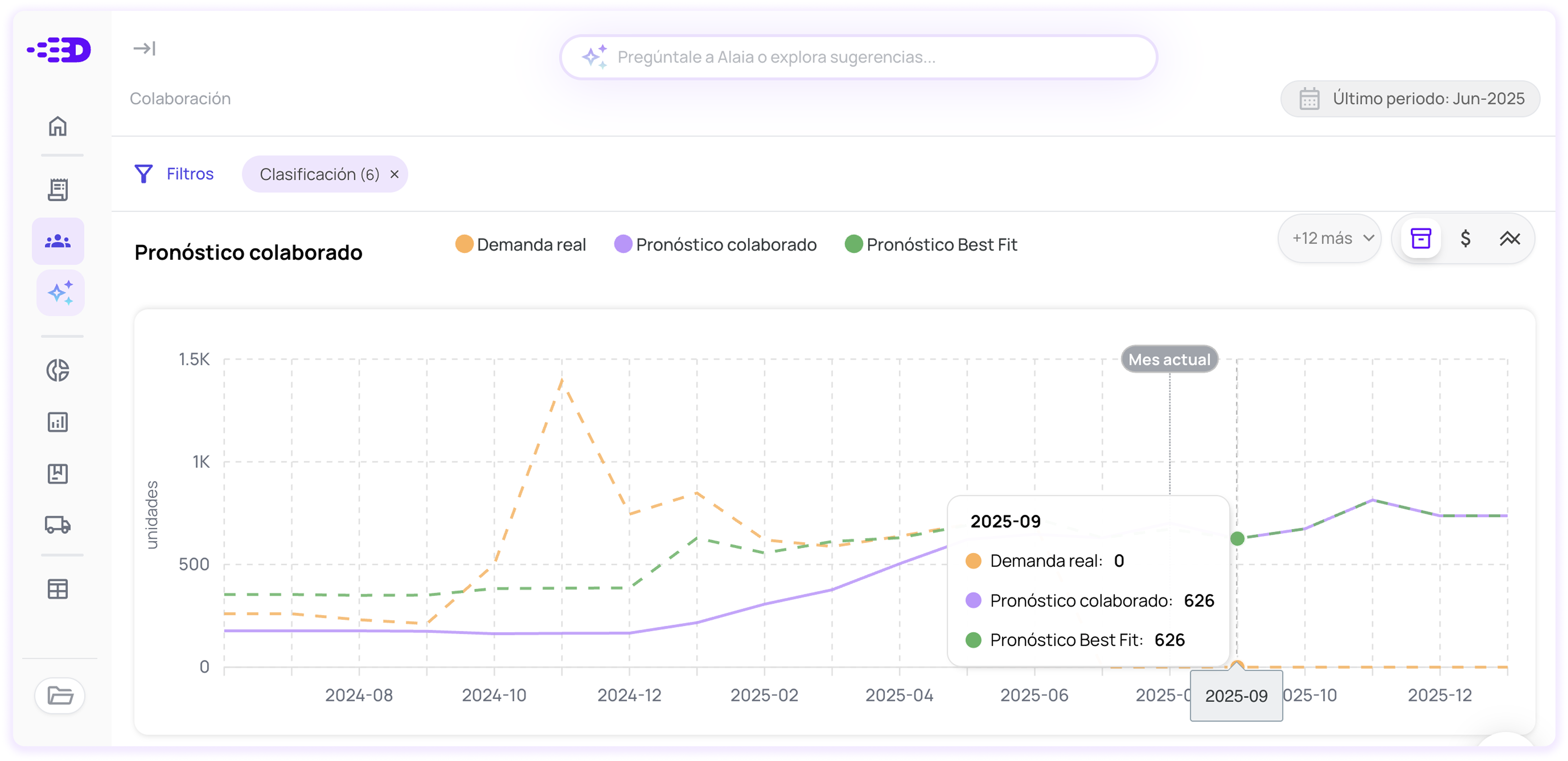
Task: Click the funnel filter icon
Action: click(144, 174)
